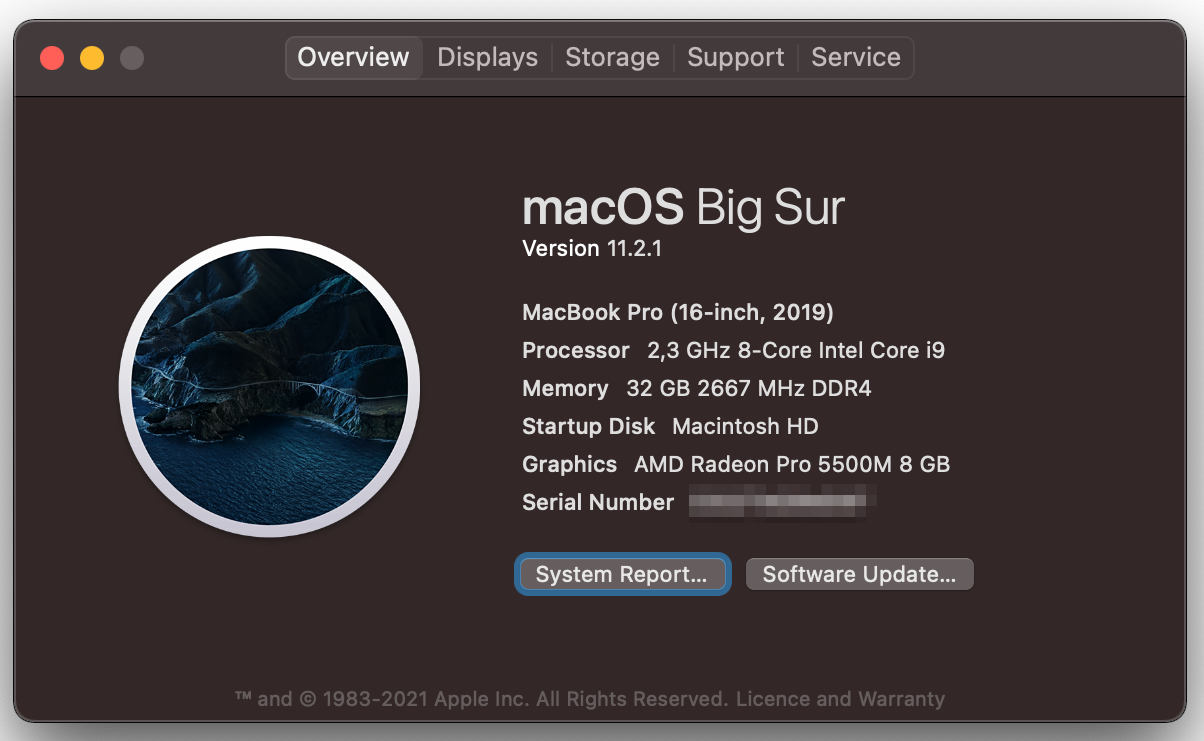Click Version 11.2.1 to reveal build number
This screenshot has height=741, width=1204.
[x=592, y=248]
